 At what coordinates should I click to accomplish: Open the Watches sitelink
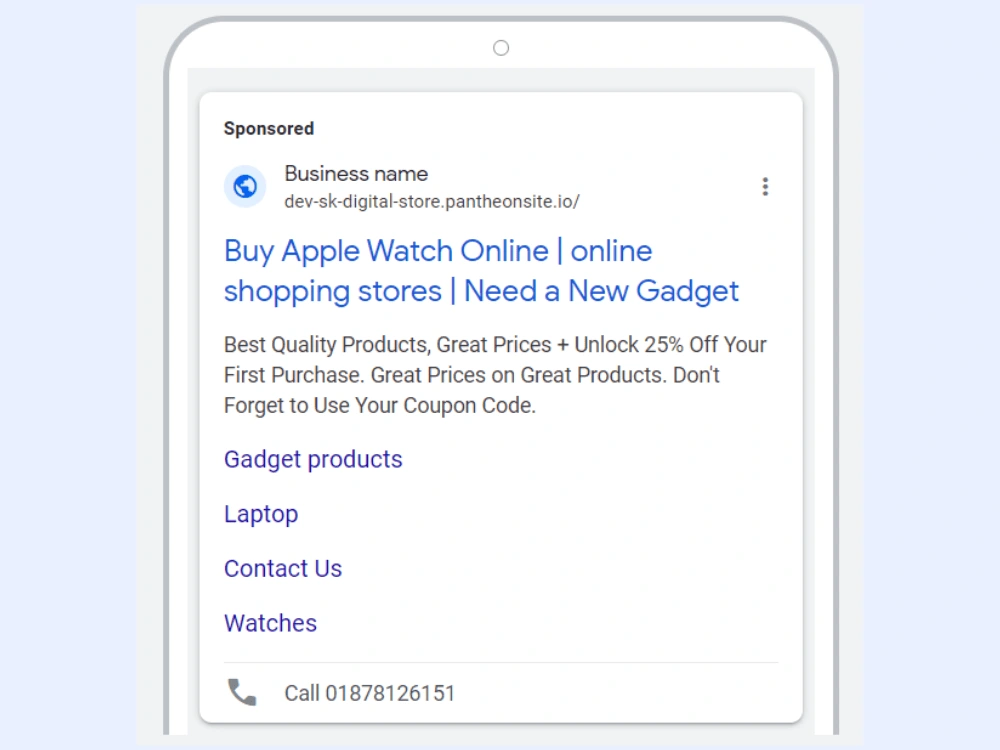[x=270, y=623]
